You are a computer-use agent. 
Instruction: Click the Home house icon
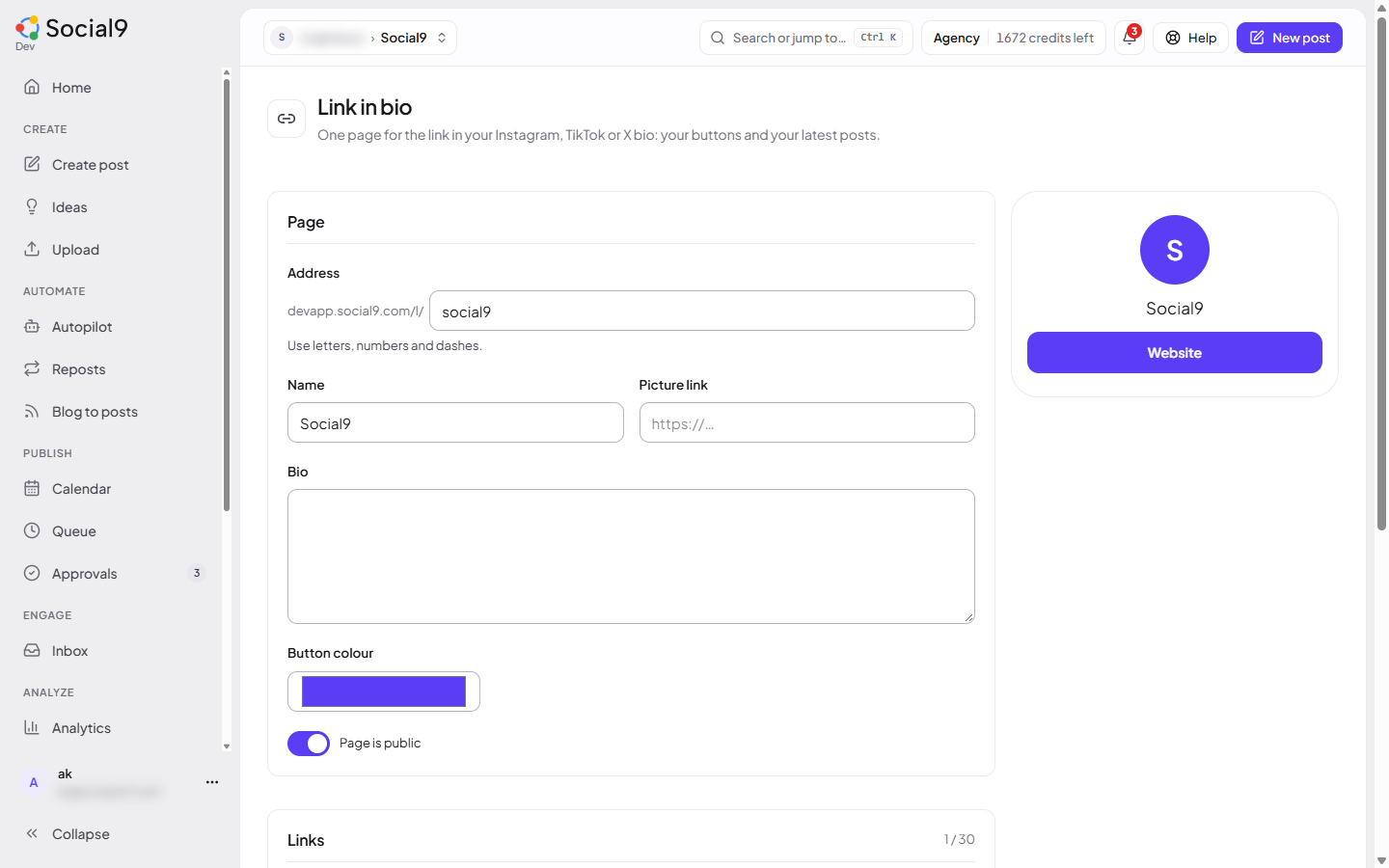point(32,87)
